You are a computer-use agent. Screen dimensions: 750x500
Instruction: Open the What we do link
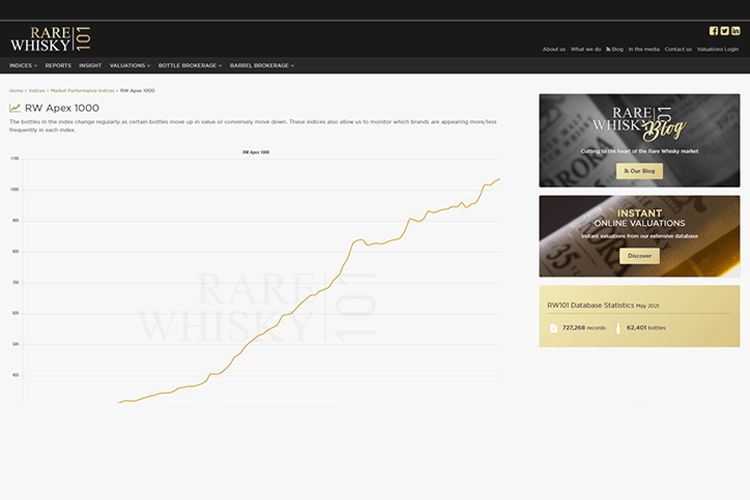[585, 49]
